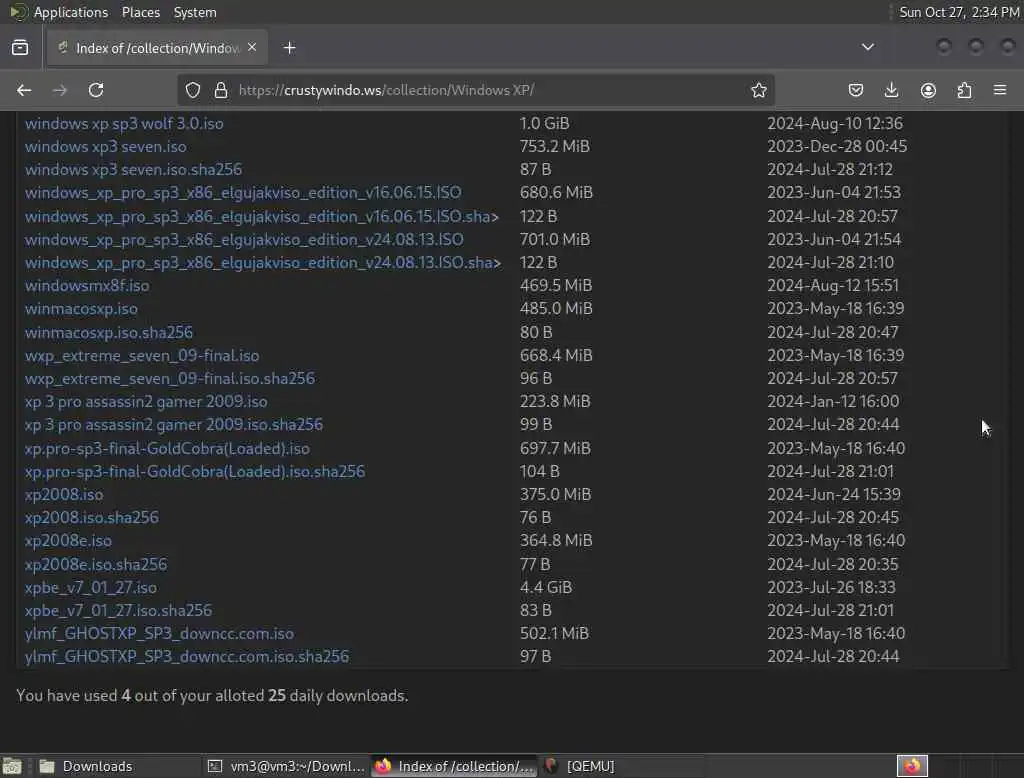
Task: Open winmacosxp.iso.sha256 link
Action: [x=109, y=332]
